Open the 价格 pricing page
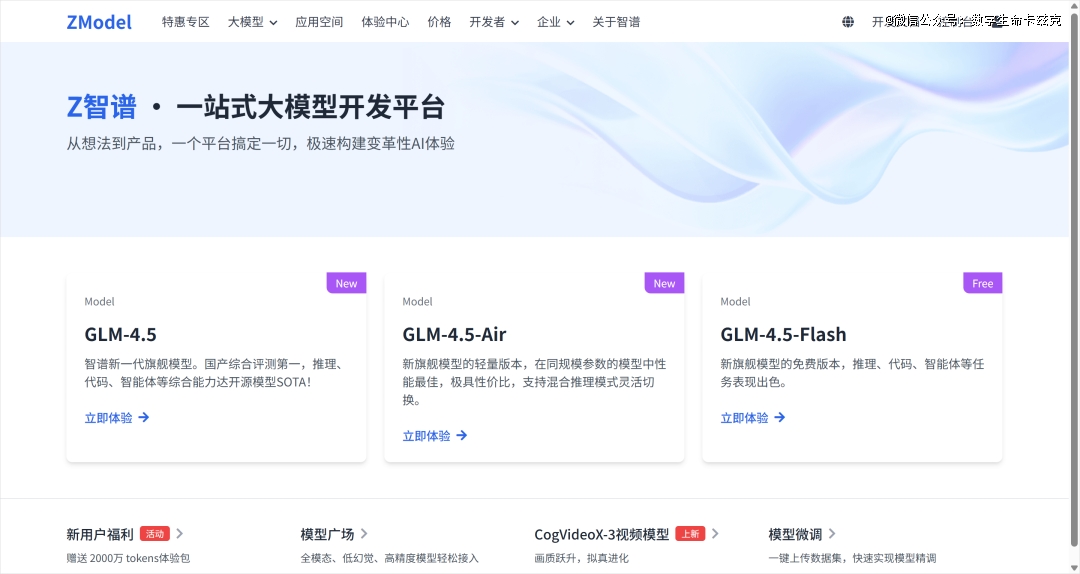This screenshot has width=1080, height=574. 439,22
